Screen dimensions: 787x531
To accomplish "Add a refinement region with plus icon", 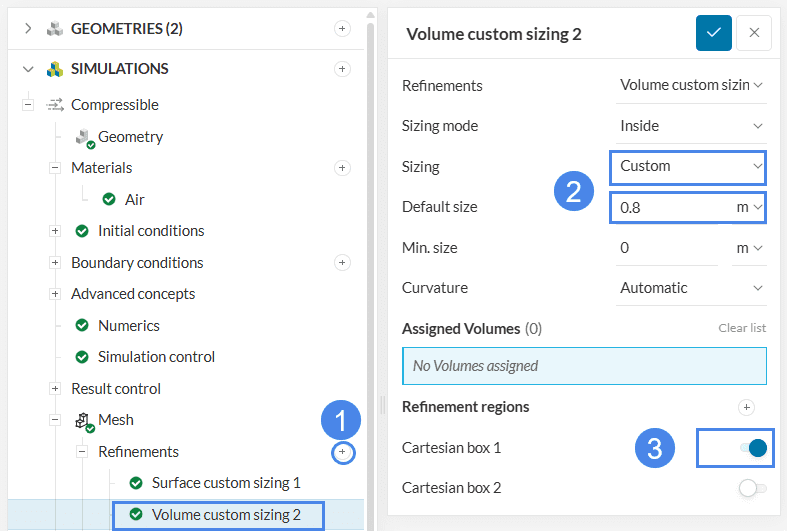I will click(x=745, y=407).
